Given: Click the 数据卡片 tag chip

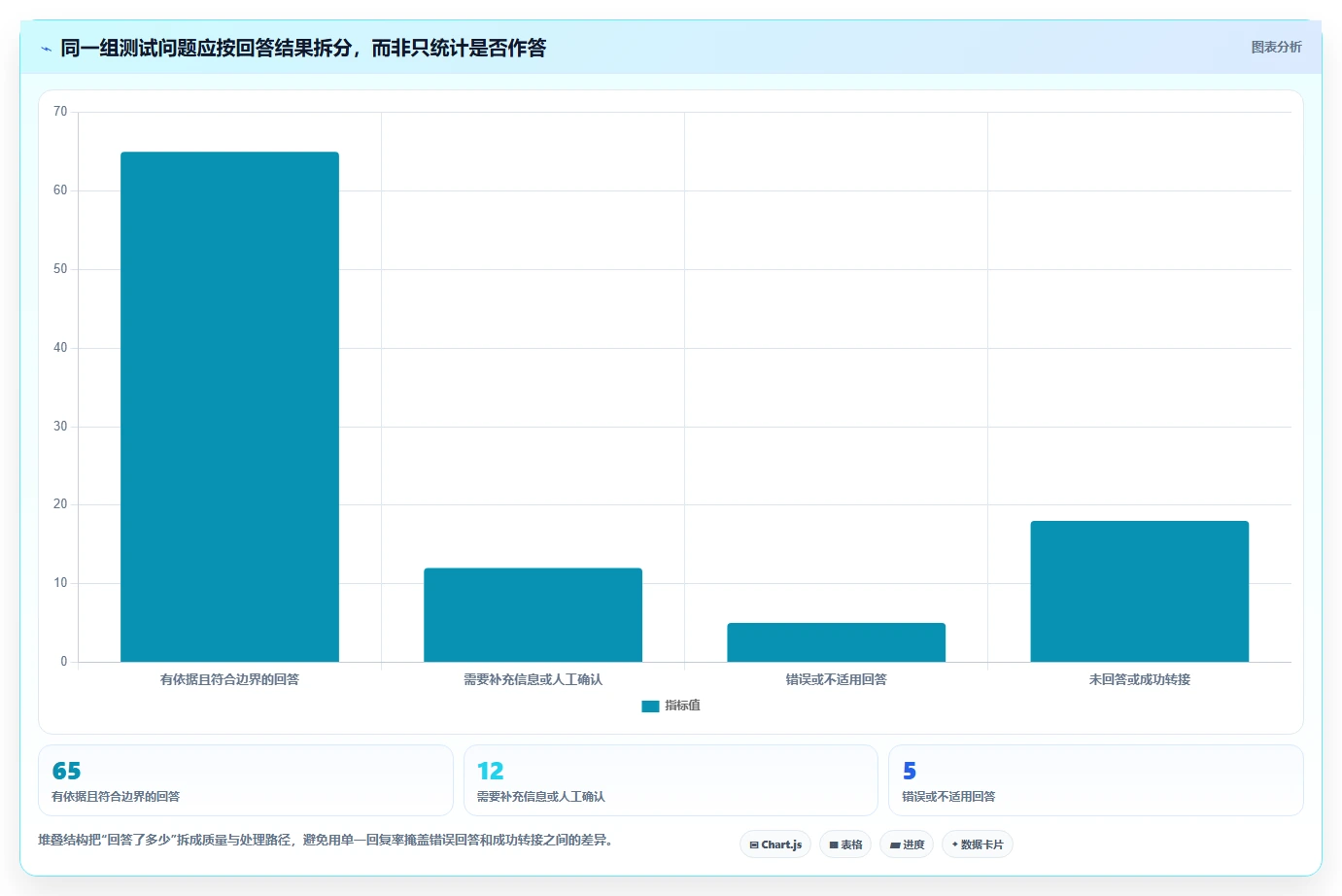Looking at the screenshot, I should click(978, 844).
